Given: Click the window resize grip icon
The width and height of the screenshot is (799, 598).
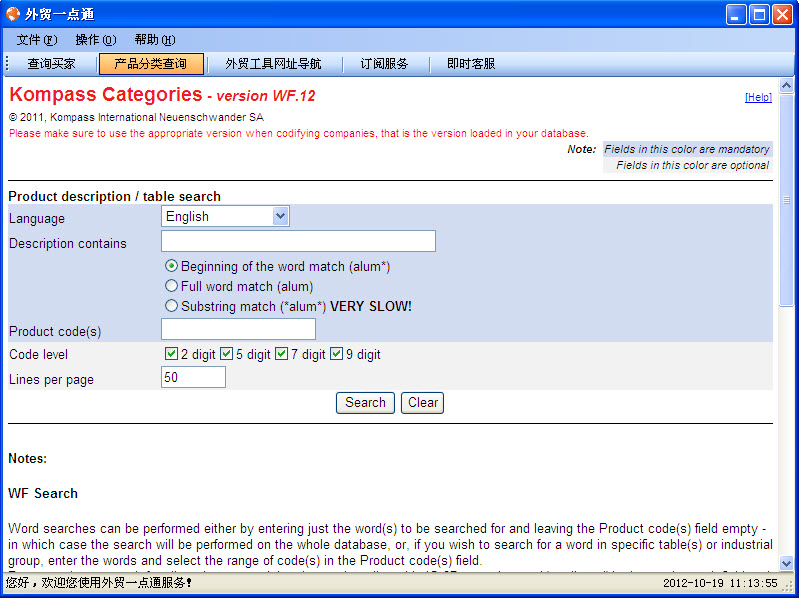Looking at the screenshot, I should [789, 586].
